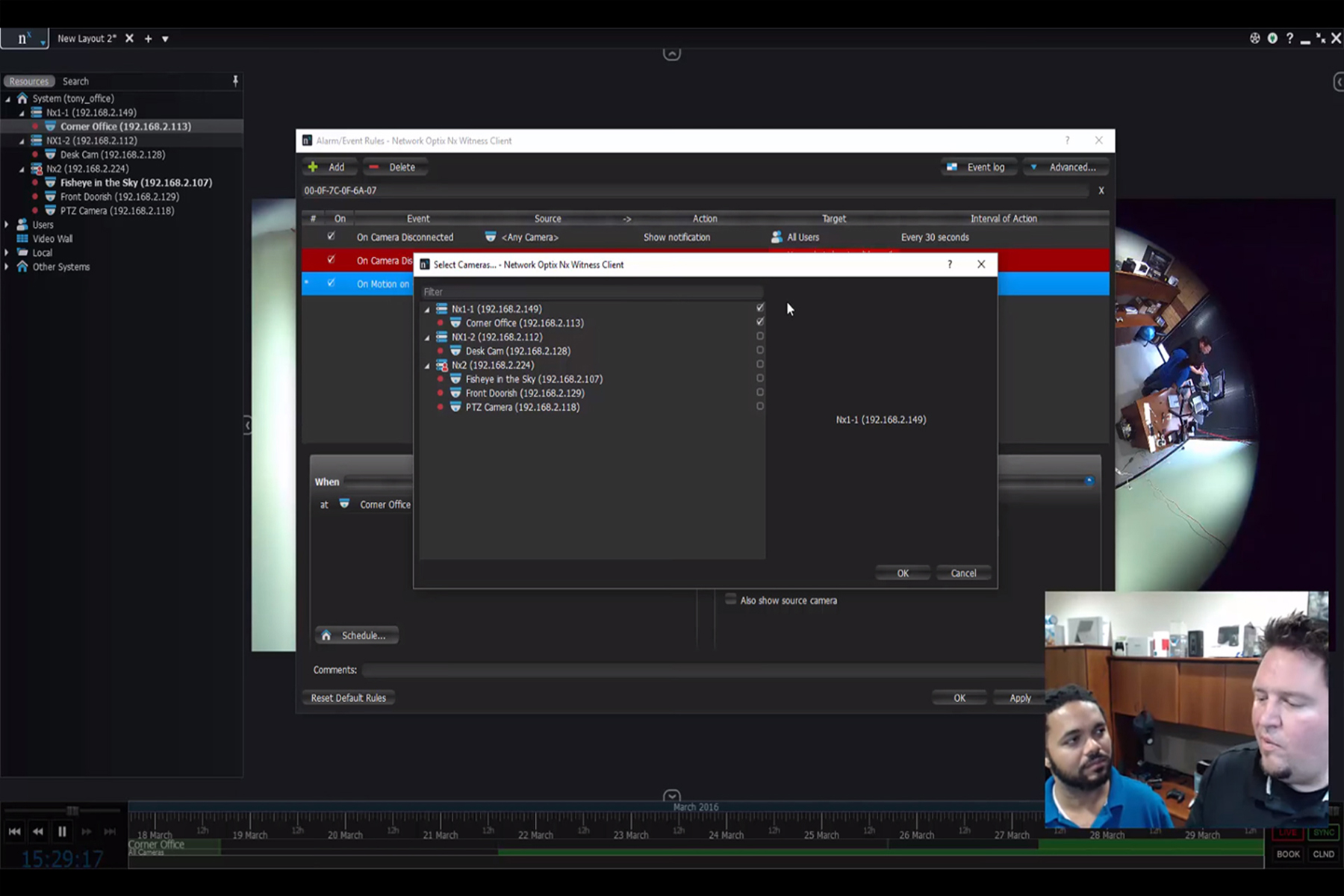
Task: Click the rewind playback button
Action: point(38,831)
